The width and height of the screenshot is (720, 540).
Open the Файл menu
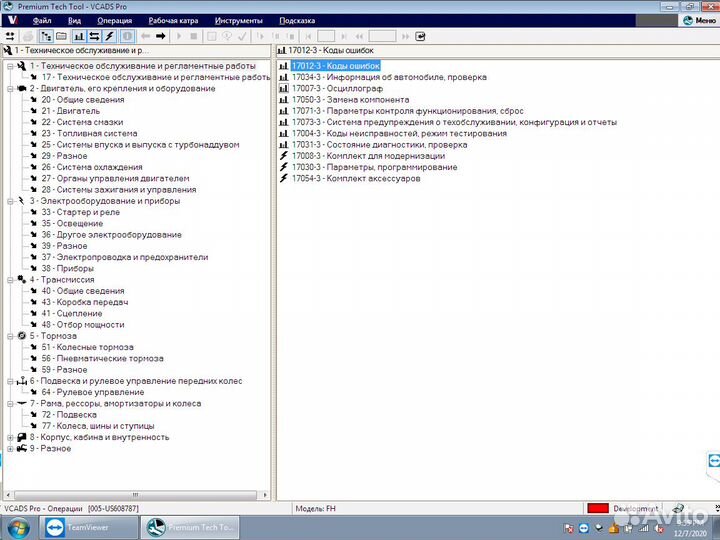click(x=42, y=21)
